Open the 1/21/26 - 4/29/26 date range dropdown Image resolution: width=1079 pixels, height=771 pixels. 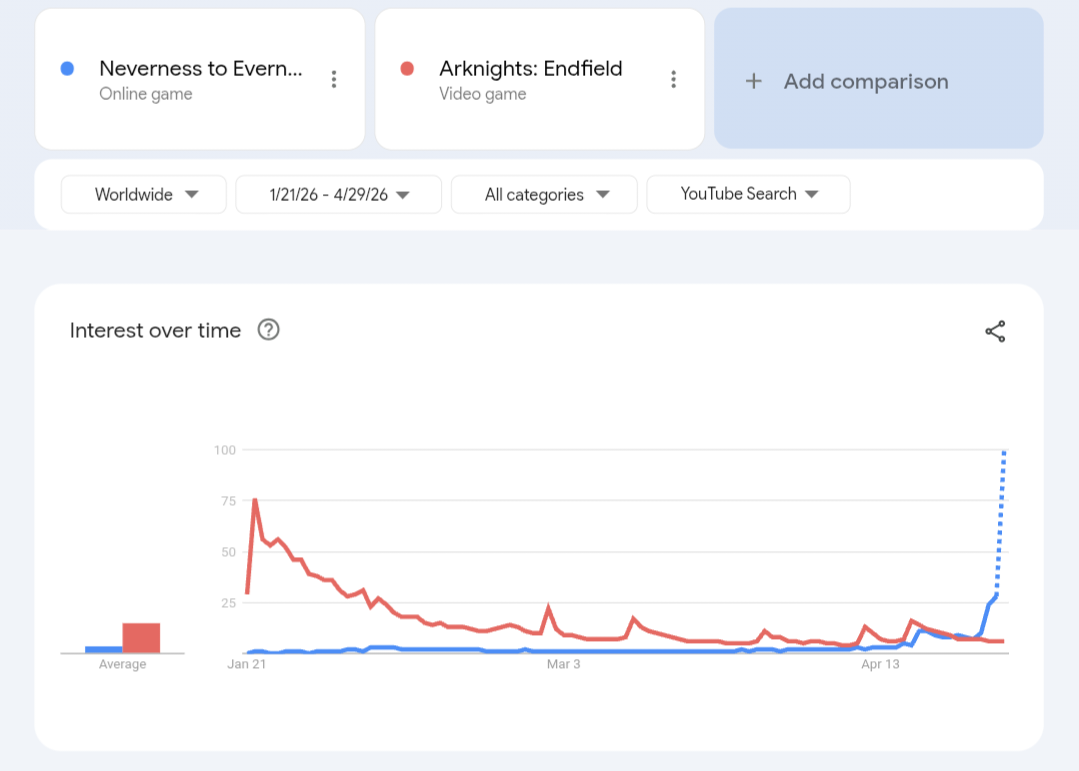pos(339,195)
